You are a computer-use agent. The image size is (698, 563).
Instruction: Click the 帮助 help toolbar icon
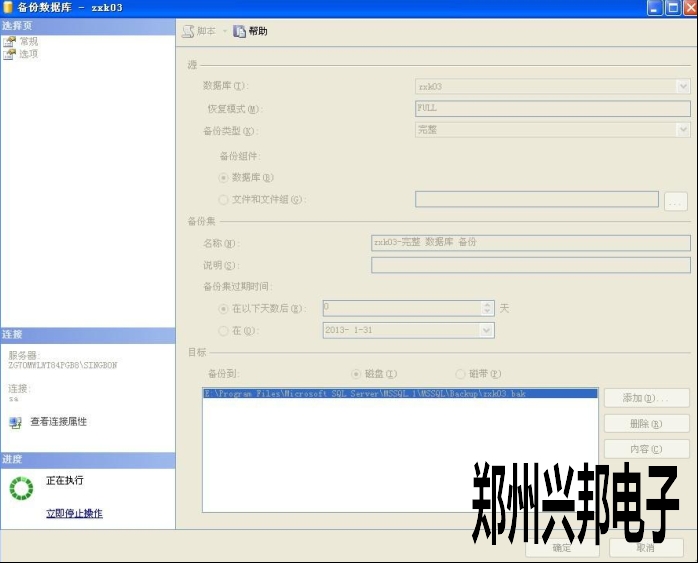pos(239,31)
